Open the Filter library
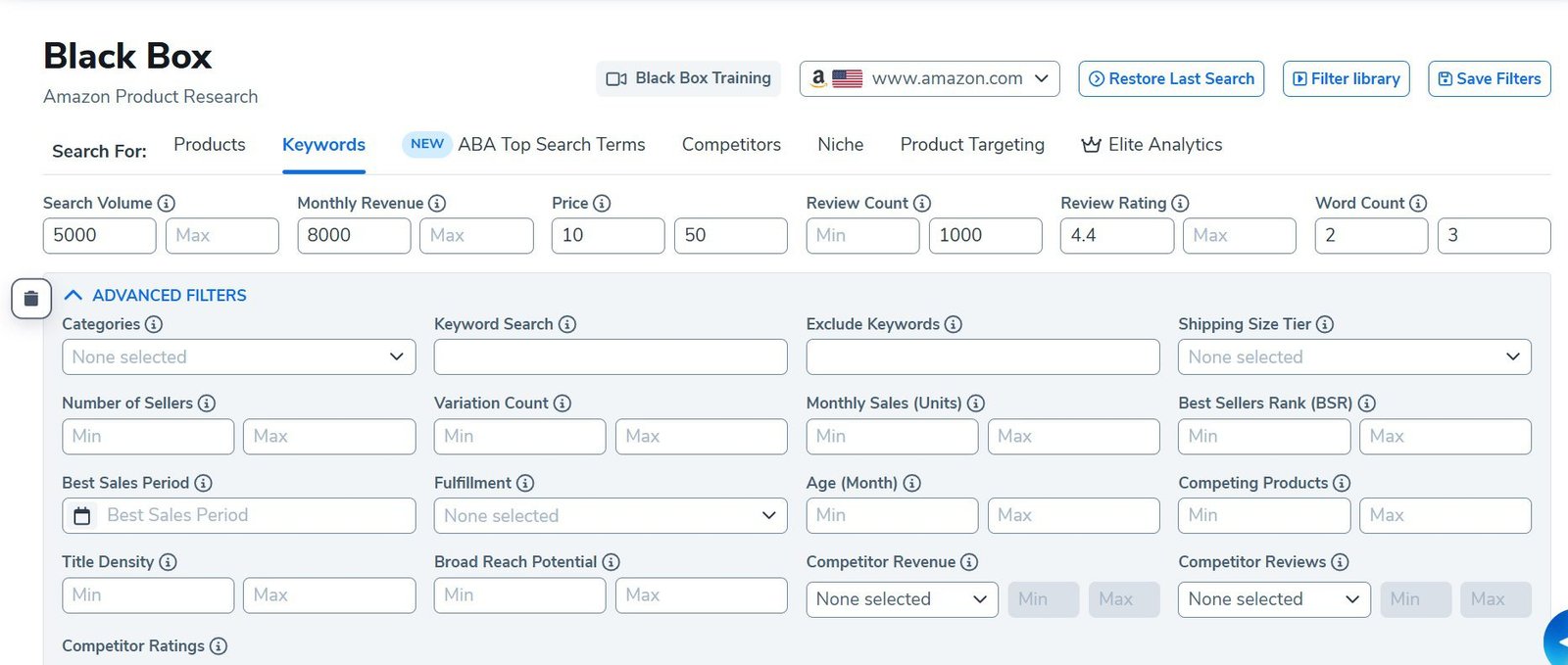This screenshot has width=1568, height=665. [x=1347, y=78]
